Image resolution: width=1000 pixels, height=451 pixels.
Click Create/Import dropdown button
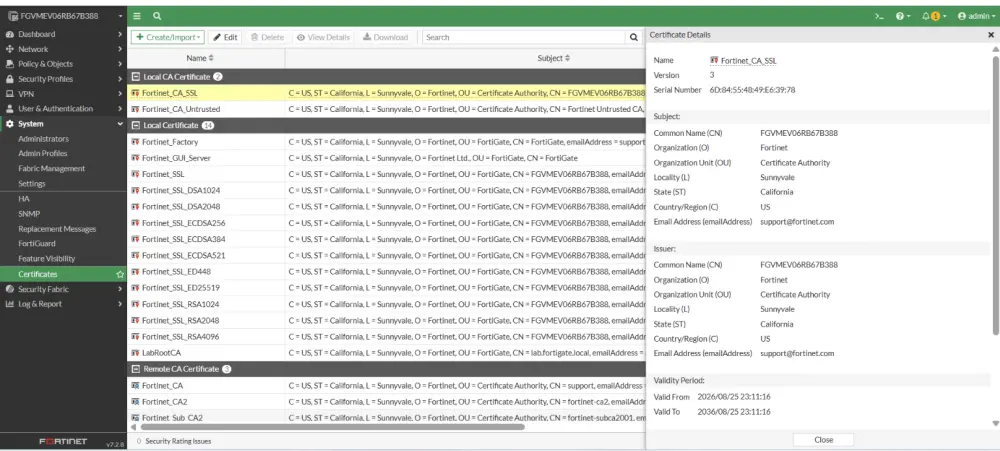pyautogui.click(x=168, y=37)
